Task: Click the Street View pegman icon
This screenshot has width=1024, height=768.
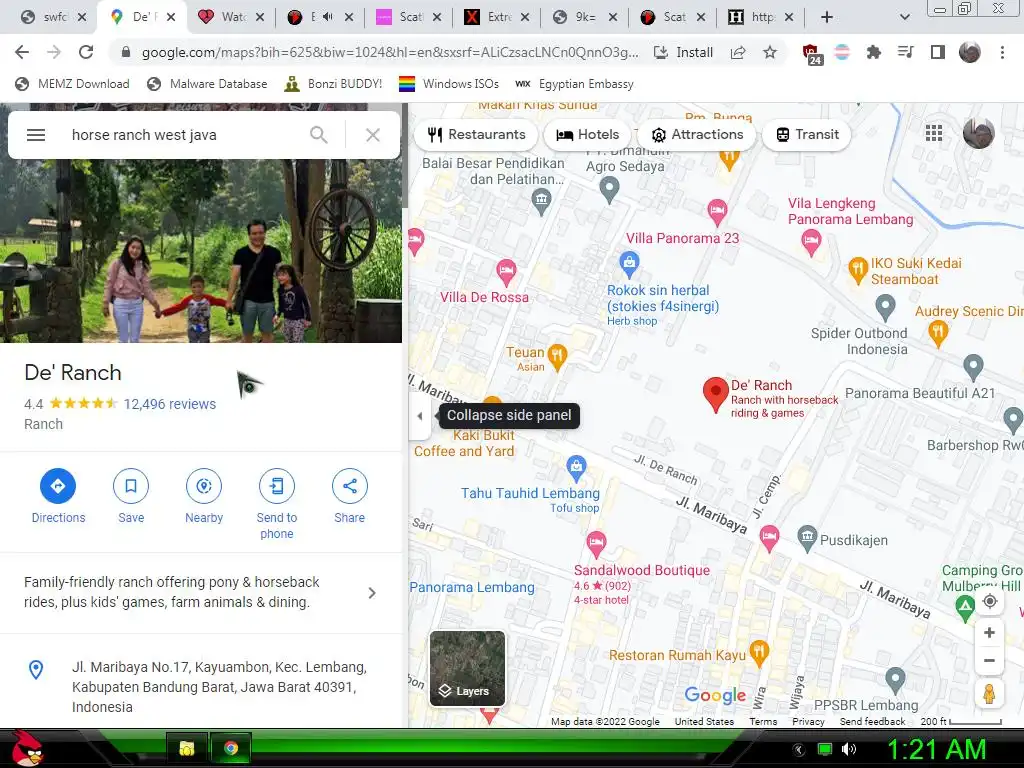Action: coord(989,694)
